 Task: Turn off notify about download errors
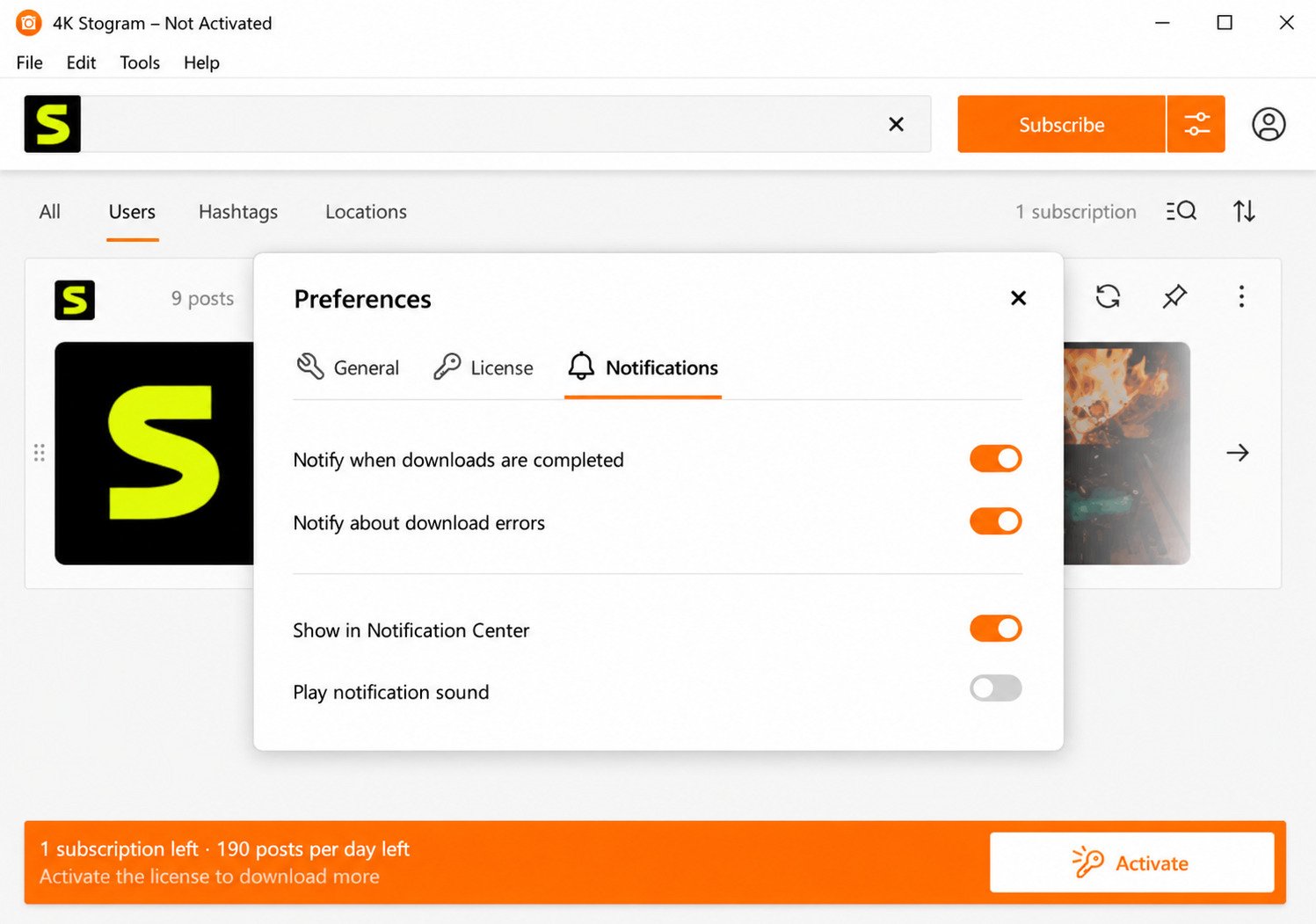point(995,521)
